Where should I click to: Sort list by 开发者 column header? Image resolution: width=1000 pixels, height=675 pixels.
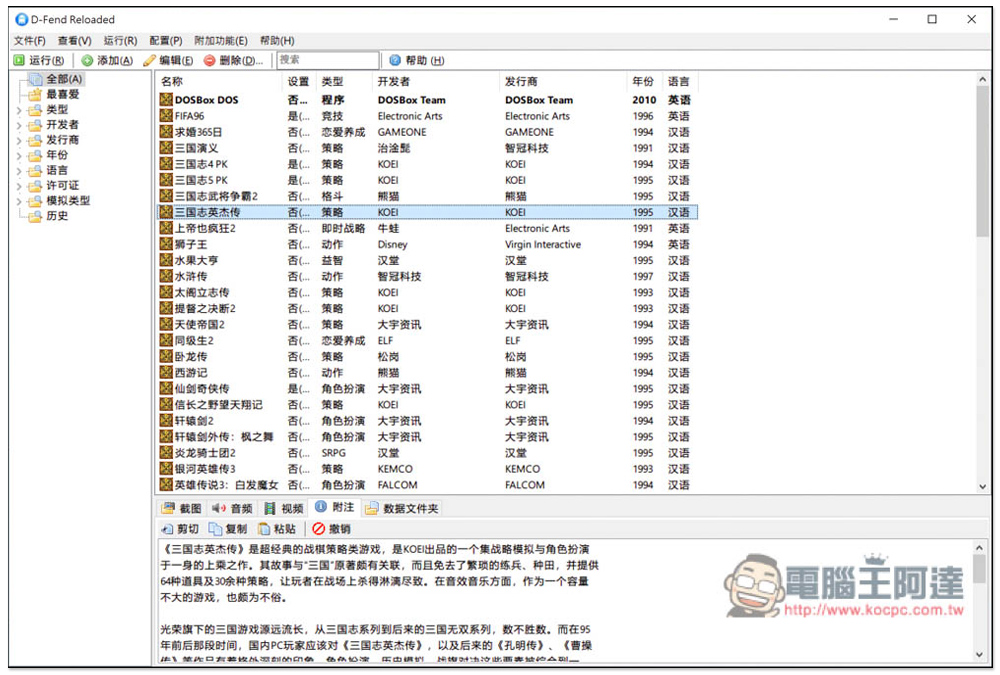(x=393, y=81)
